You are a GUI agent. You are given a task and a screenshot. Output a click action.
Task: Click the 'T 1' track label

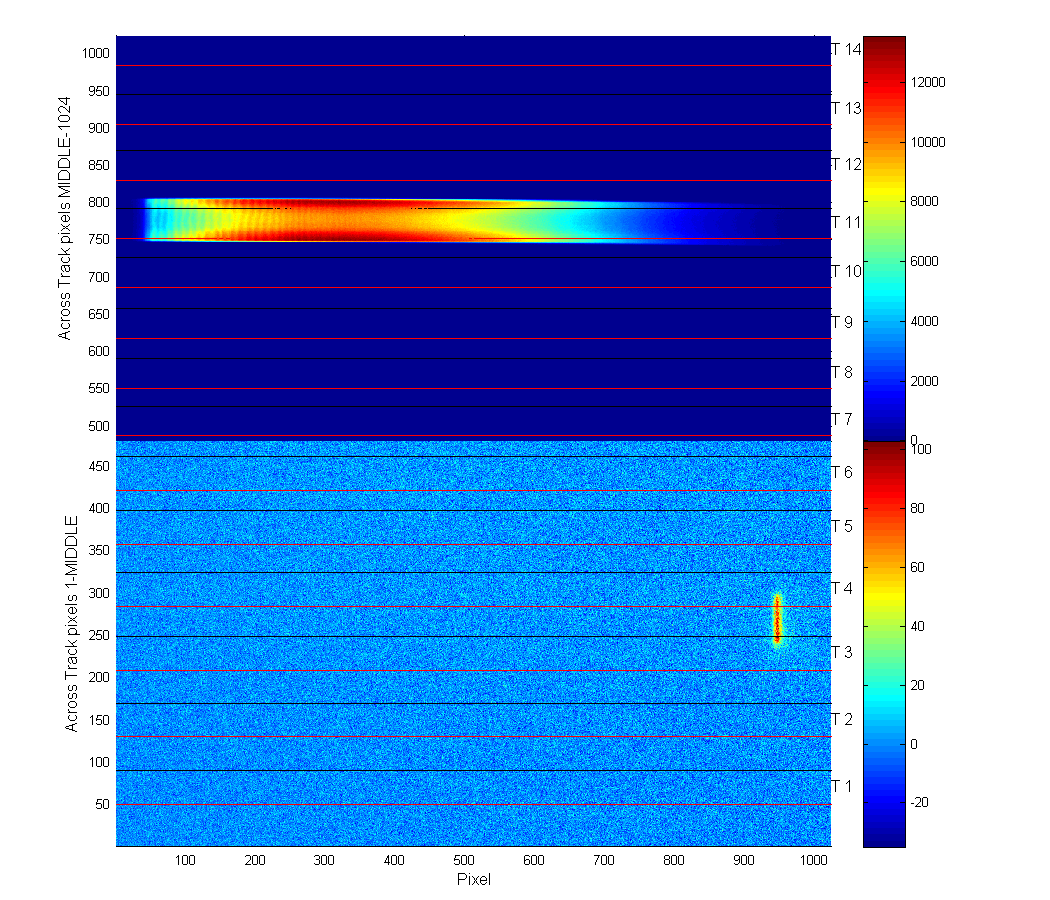[842, 786]
